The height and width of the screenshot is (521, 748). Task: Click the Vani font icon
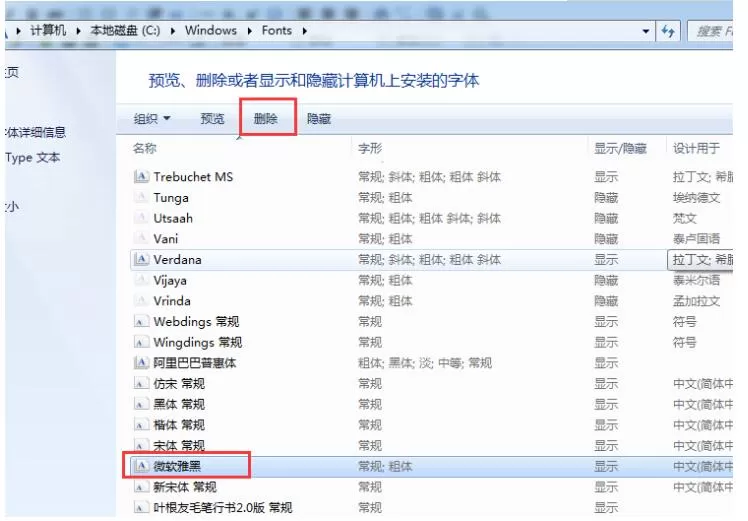141,239
